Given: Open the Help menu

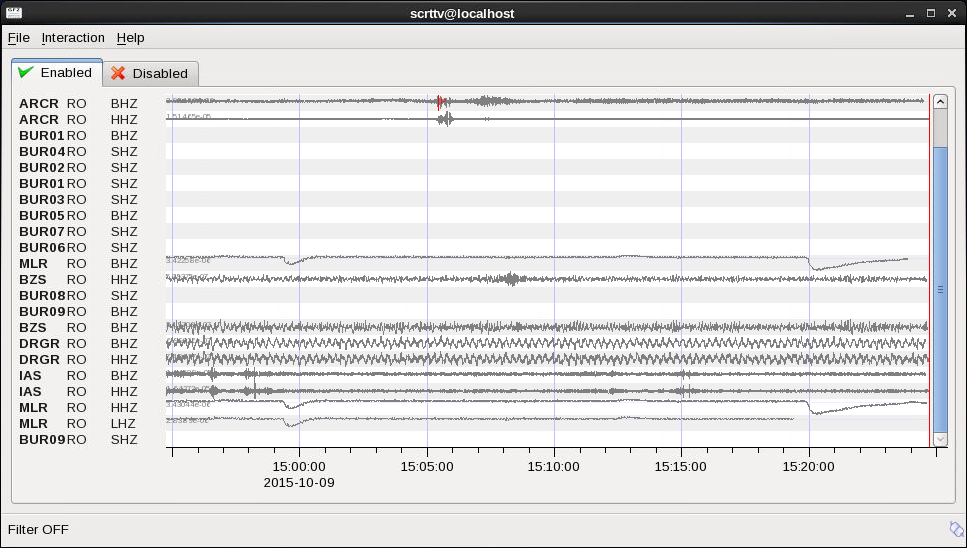Looking at the screenshot, I should (x=130, y=38).
